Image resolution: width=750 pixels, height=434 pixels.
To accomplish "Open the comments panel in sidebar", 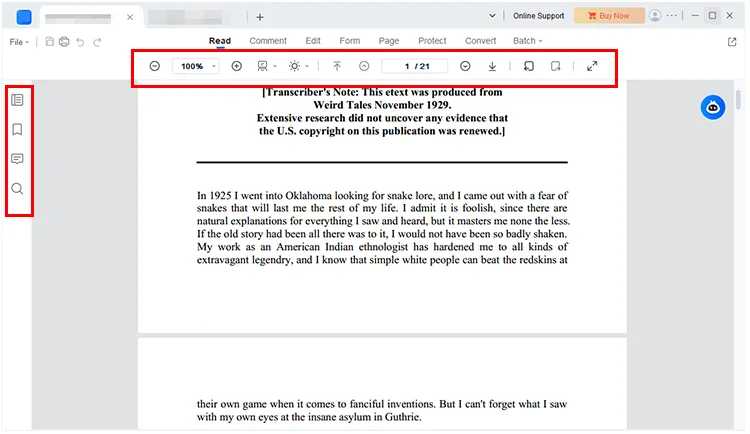I will (17, 159).
